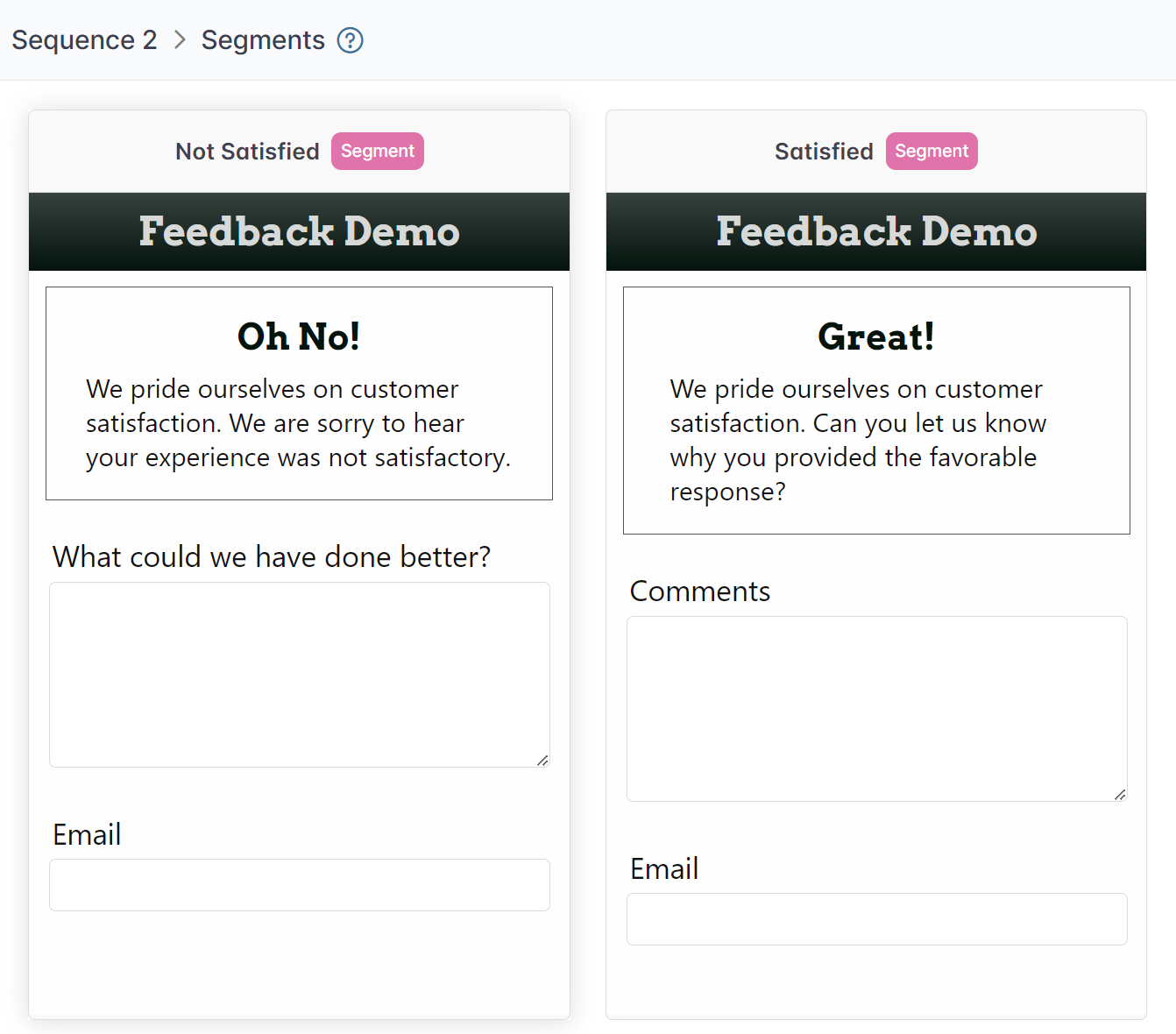Select the Satisfied segment title
Viewport: 1176px width, 1034px height.
[x=824, y=152]
